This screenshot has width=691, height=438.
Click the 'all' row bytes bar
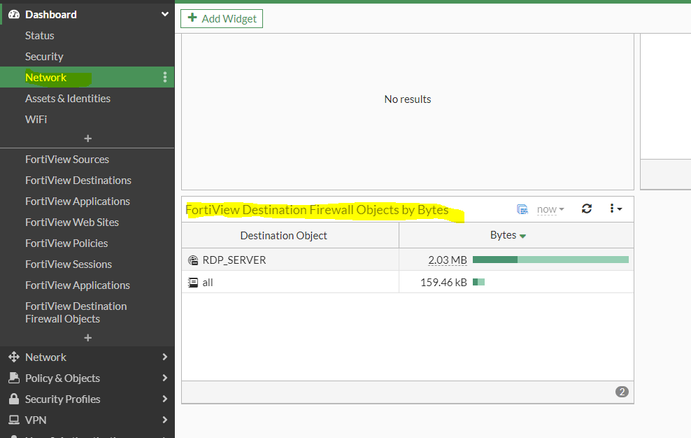pos(479,282)
